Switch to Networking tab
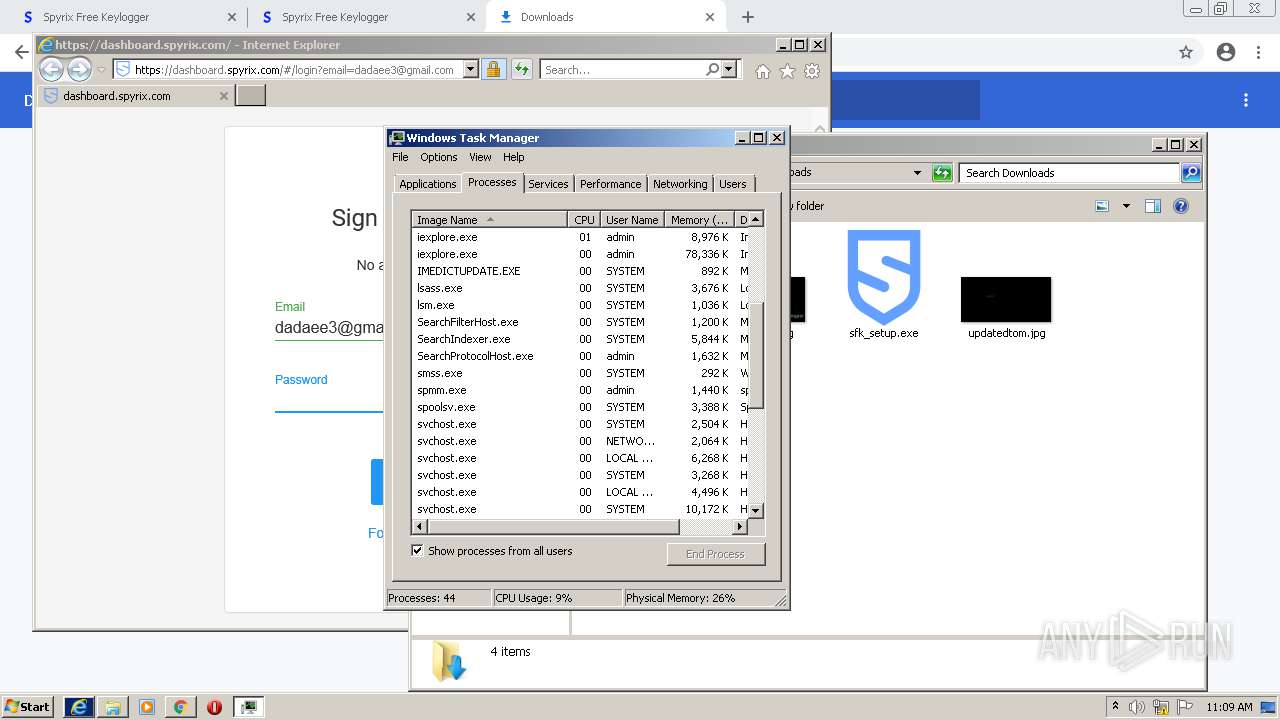The width and height of the screenshot is (1280, 720). [x=680, y=184]
